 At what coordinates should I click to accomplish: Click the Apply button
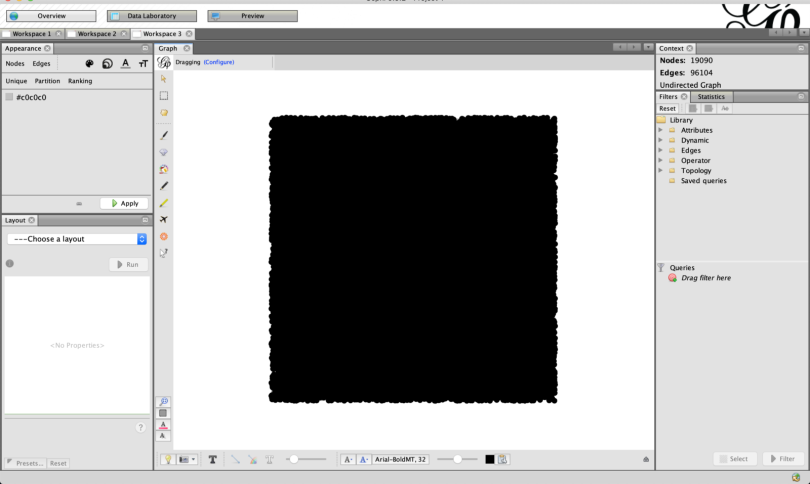click(x=124, y=204)
